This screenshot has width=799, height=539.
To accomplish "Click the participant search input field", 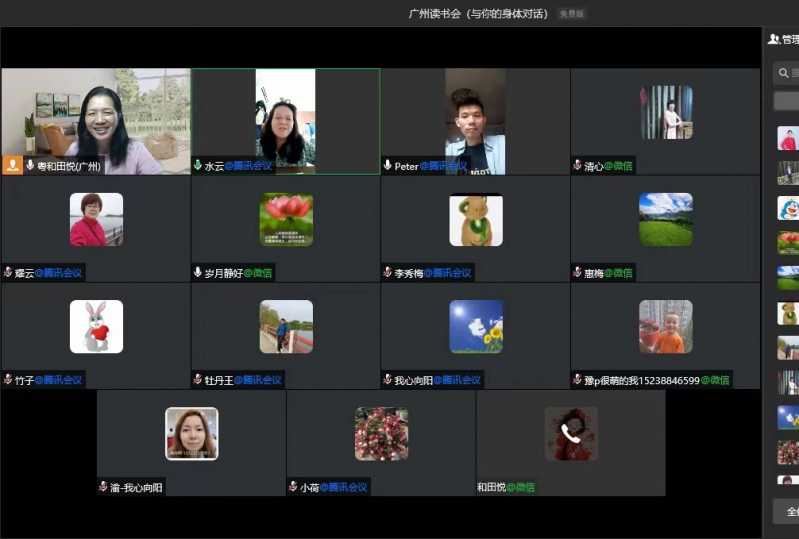I will tap(793, 73).
